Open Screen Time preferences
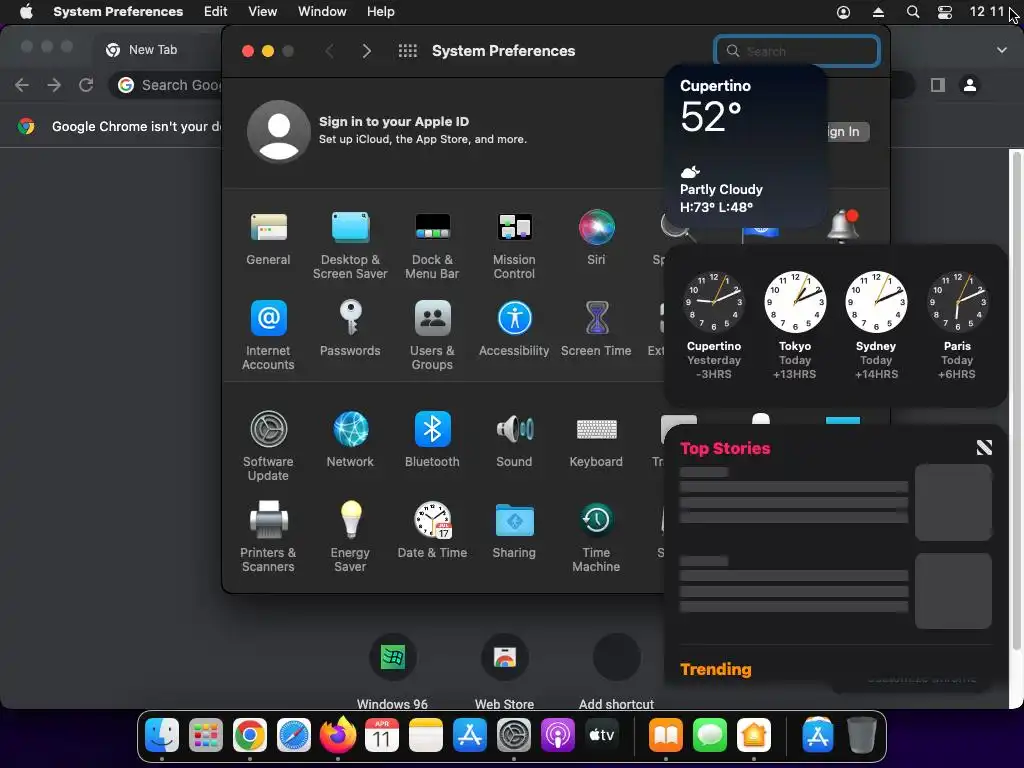 tap(596, 328)
